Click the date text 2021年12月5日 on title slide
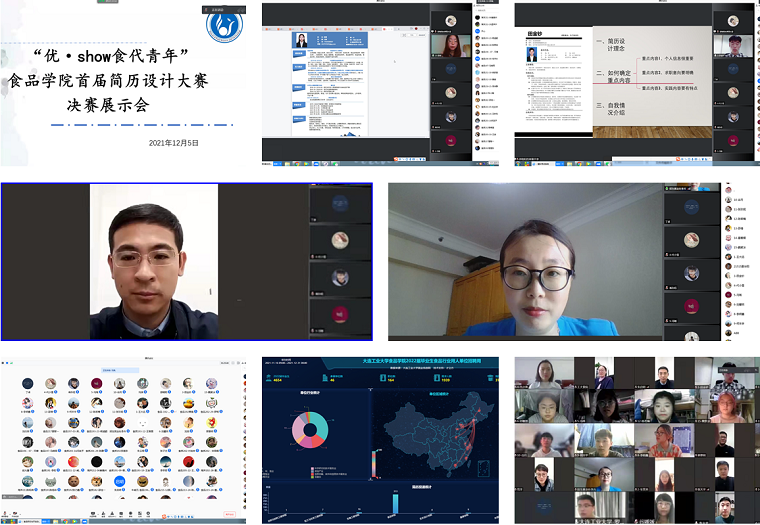 point(174,143)
